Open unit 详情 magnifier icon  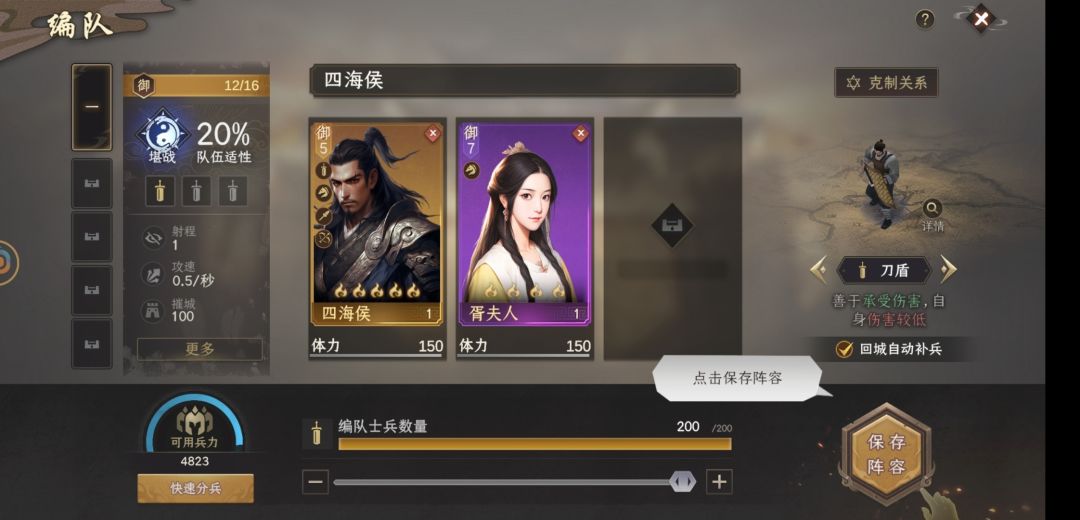pos(933,207)
